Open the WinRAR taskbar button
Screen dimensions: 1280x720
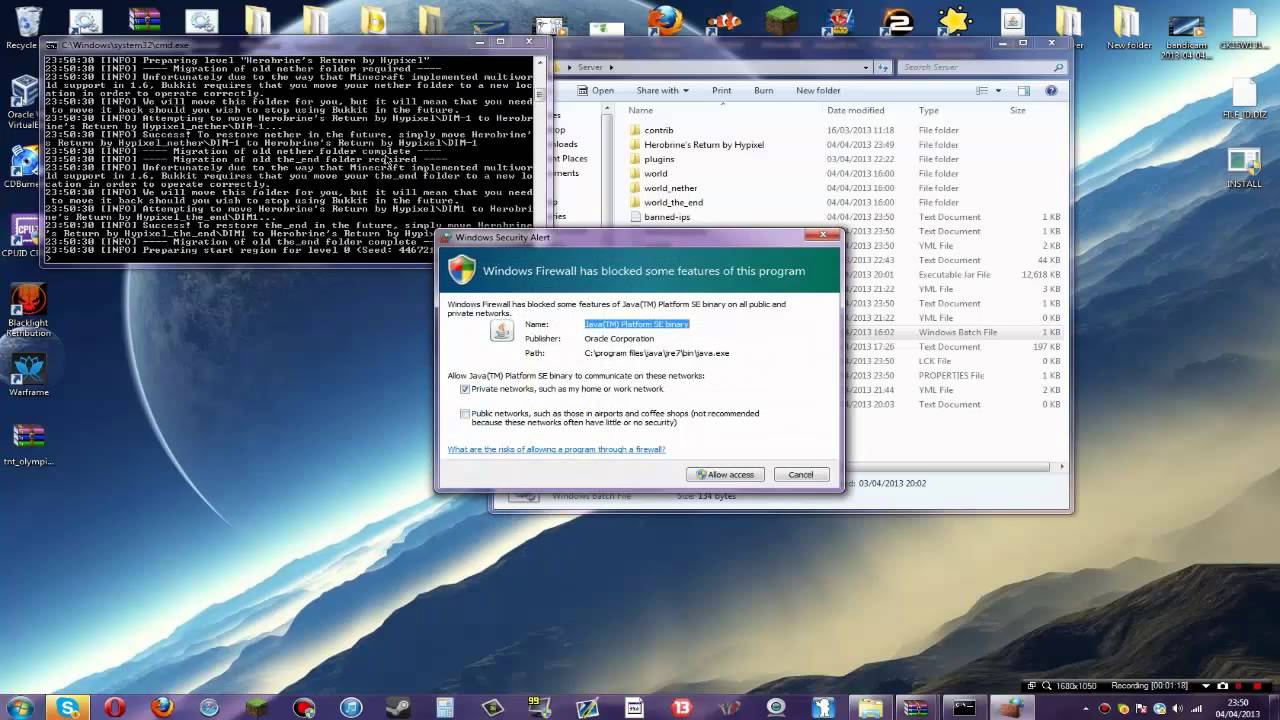pyautogui.click(x=917, y=707)
